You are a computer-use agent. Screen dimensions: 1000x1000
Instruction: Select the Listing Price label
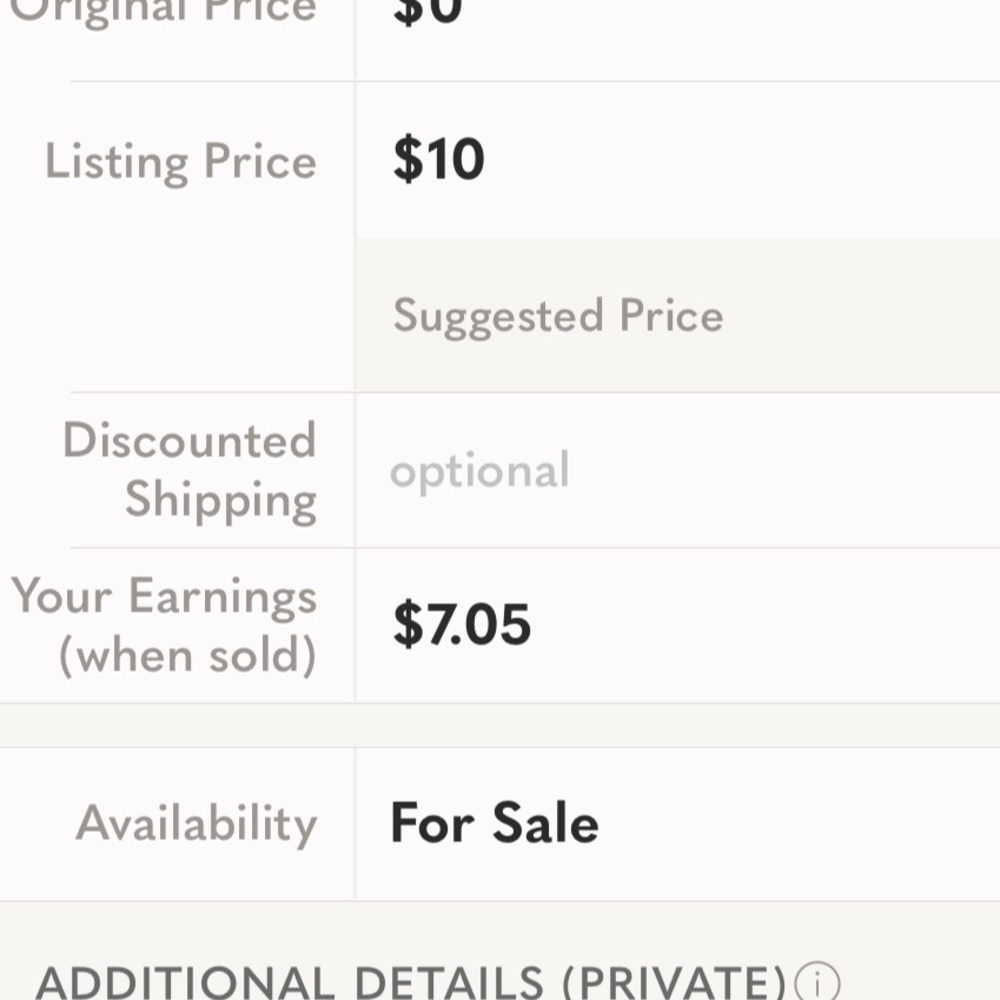click(181, 162)
